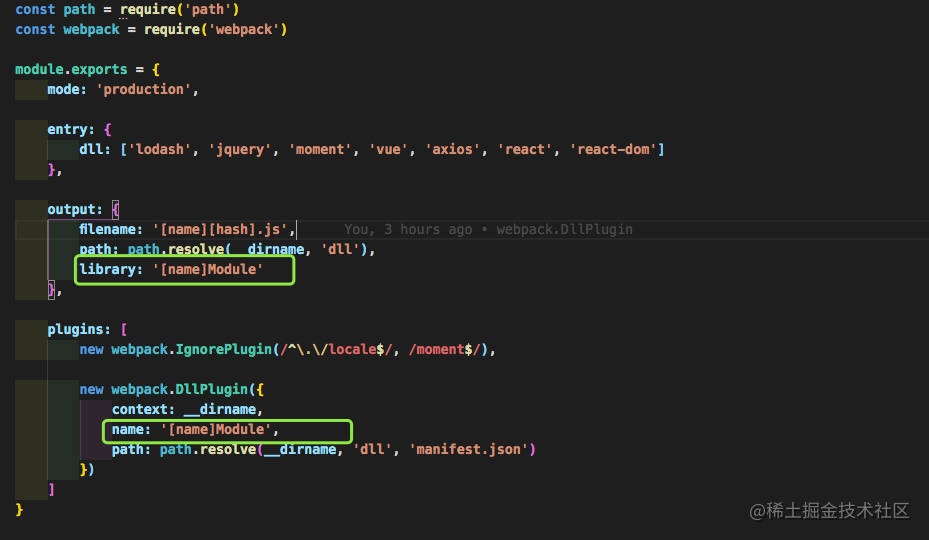Click the closing }) of DllPlugin
929x540 pixels.
(x=87, y=469)
